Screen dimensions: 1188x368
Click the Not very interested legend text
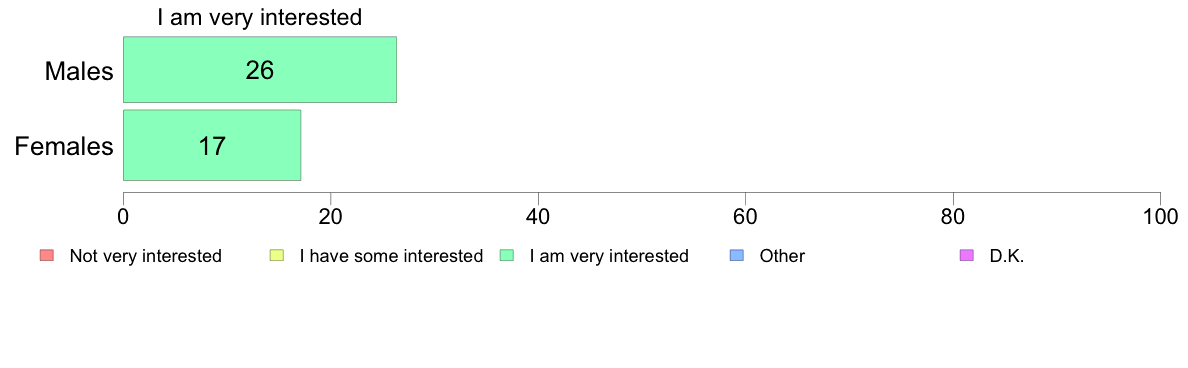(145, 256)
